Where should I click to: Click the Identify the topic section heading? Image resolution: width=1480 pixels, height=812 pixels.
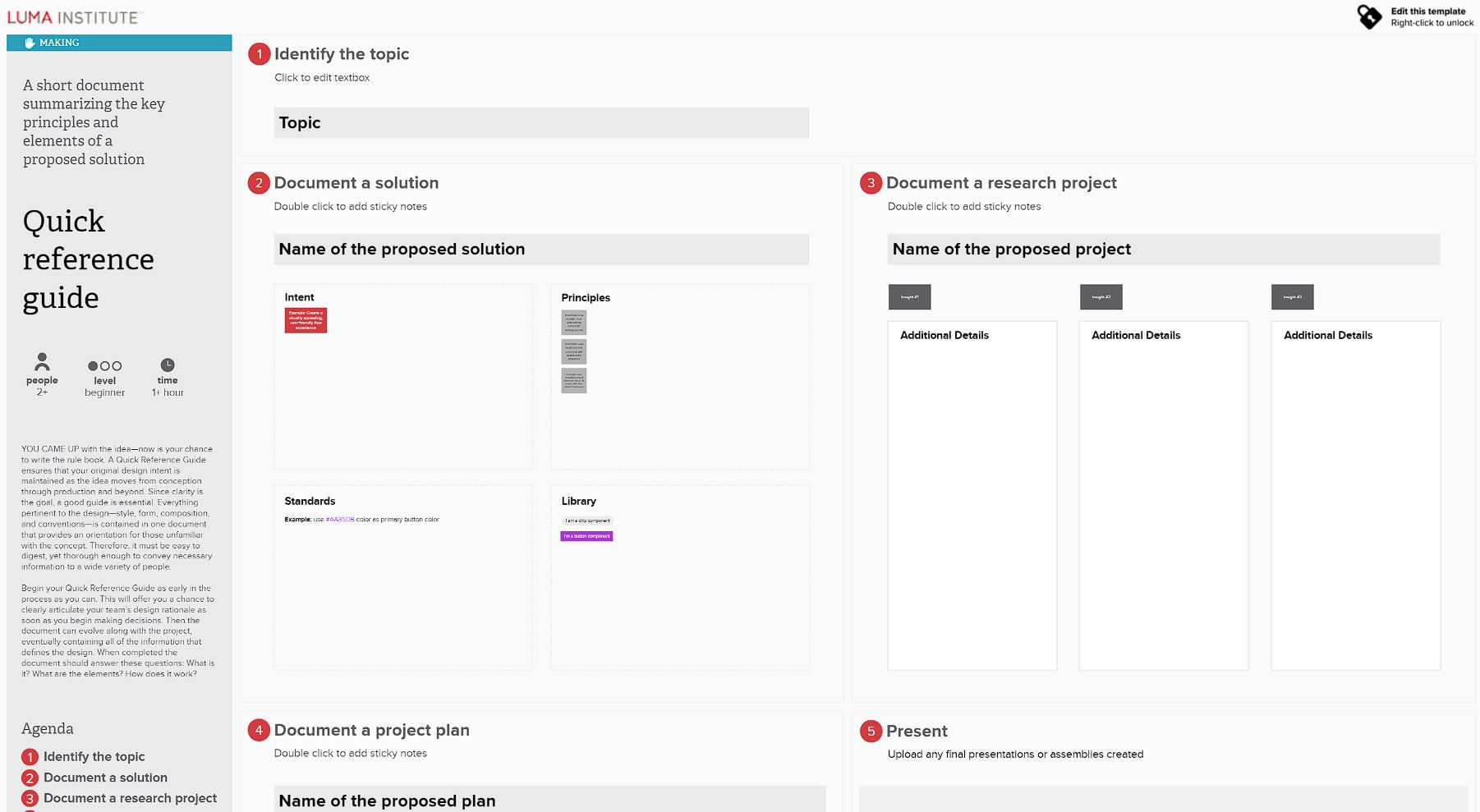click(342, 54)
